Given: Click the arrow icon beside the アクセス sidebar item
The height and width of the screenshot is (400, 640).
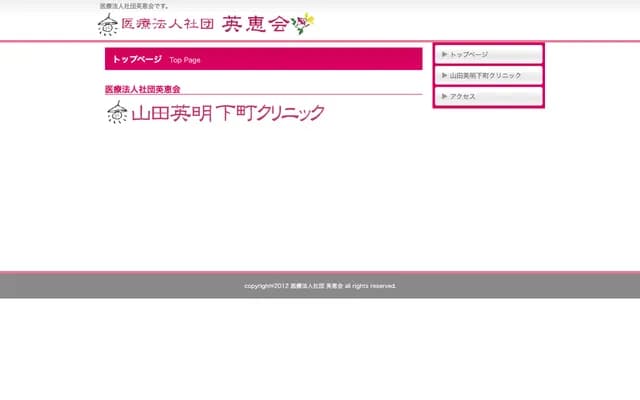Looking at the screenshot, I should point(444,96).
